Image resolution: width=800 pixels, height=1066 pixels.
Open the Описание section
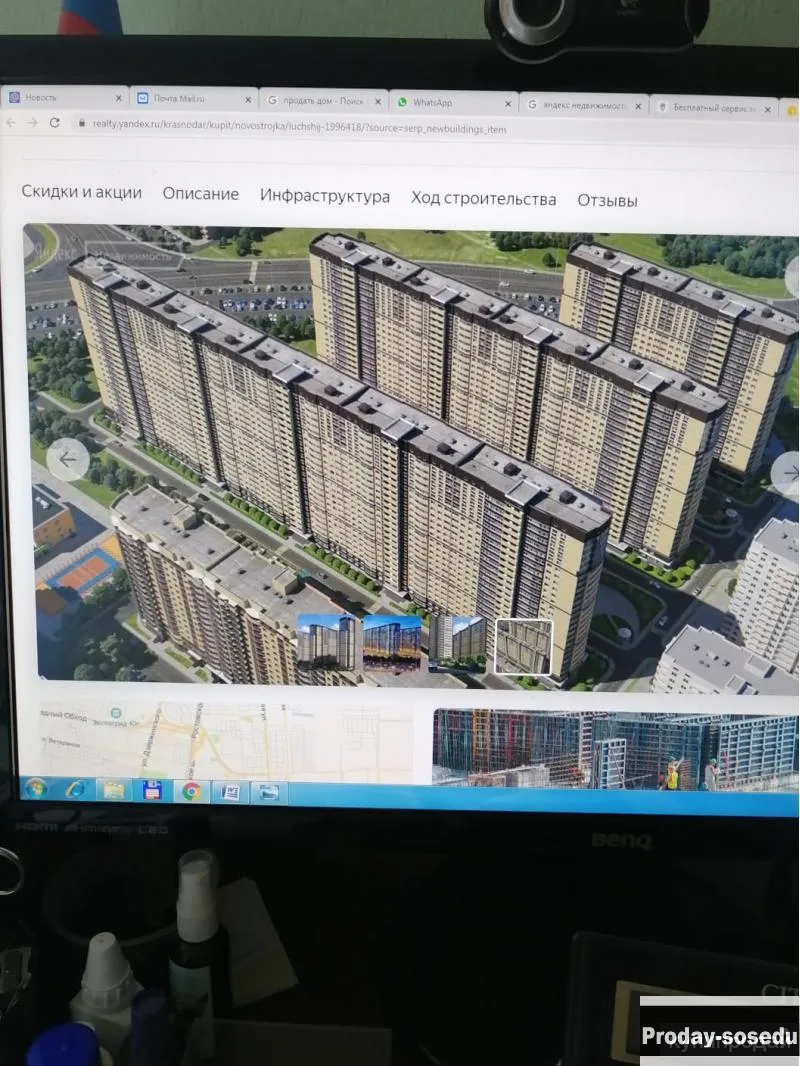pos(201,194)
